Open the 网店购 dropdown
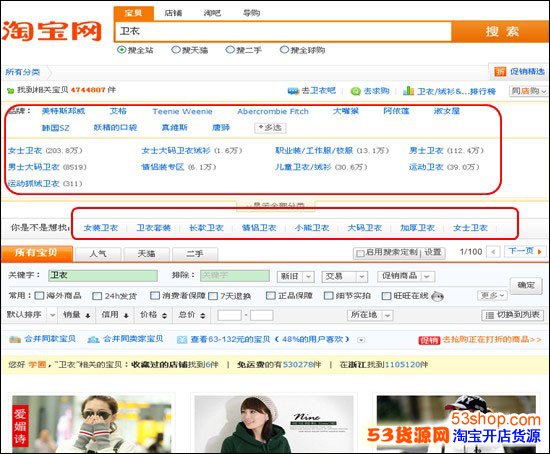This screenshot has height=454, width=550. point(529,91)
